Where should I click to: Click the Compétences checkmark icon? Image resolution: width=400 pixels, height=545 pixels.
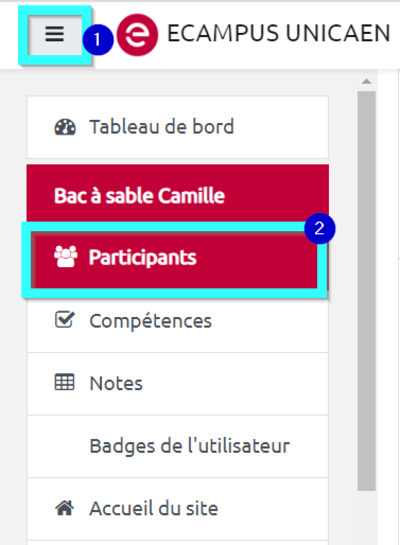(x=65, y=320)
